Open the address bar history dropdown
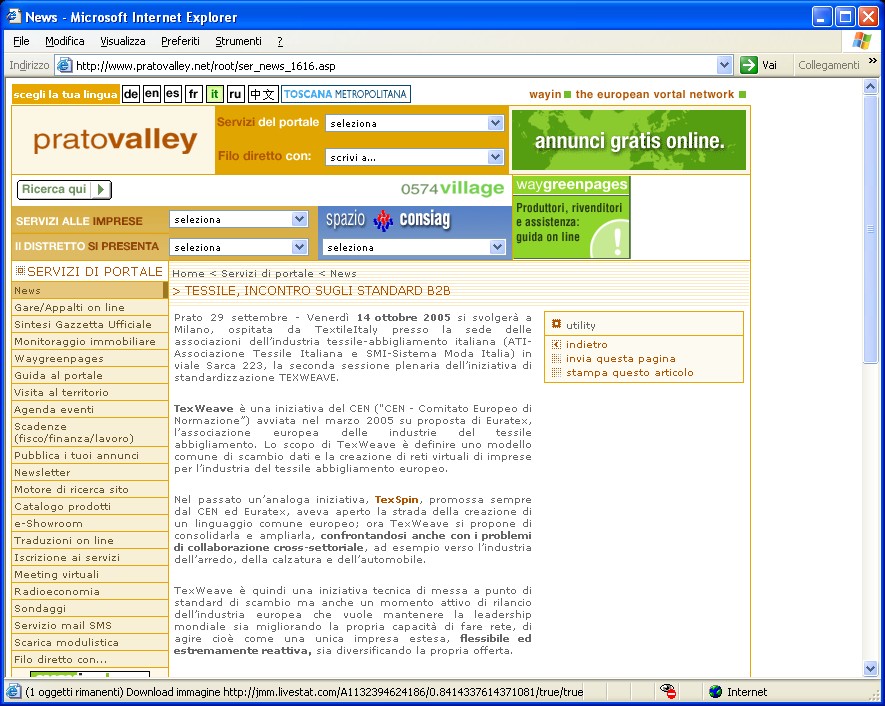The image size is (885, 706). [x=725, y=65]
